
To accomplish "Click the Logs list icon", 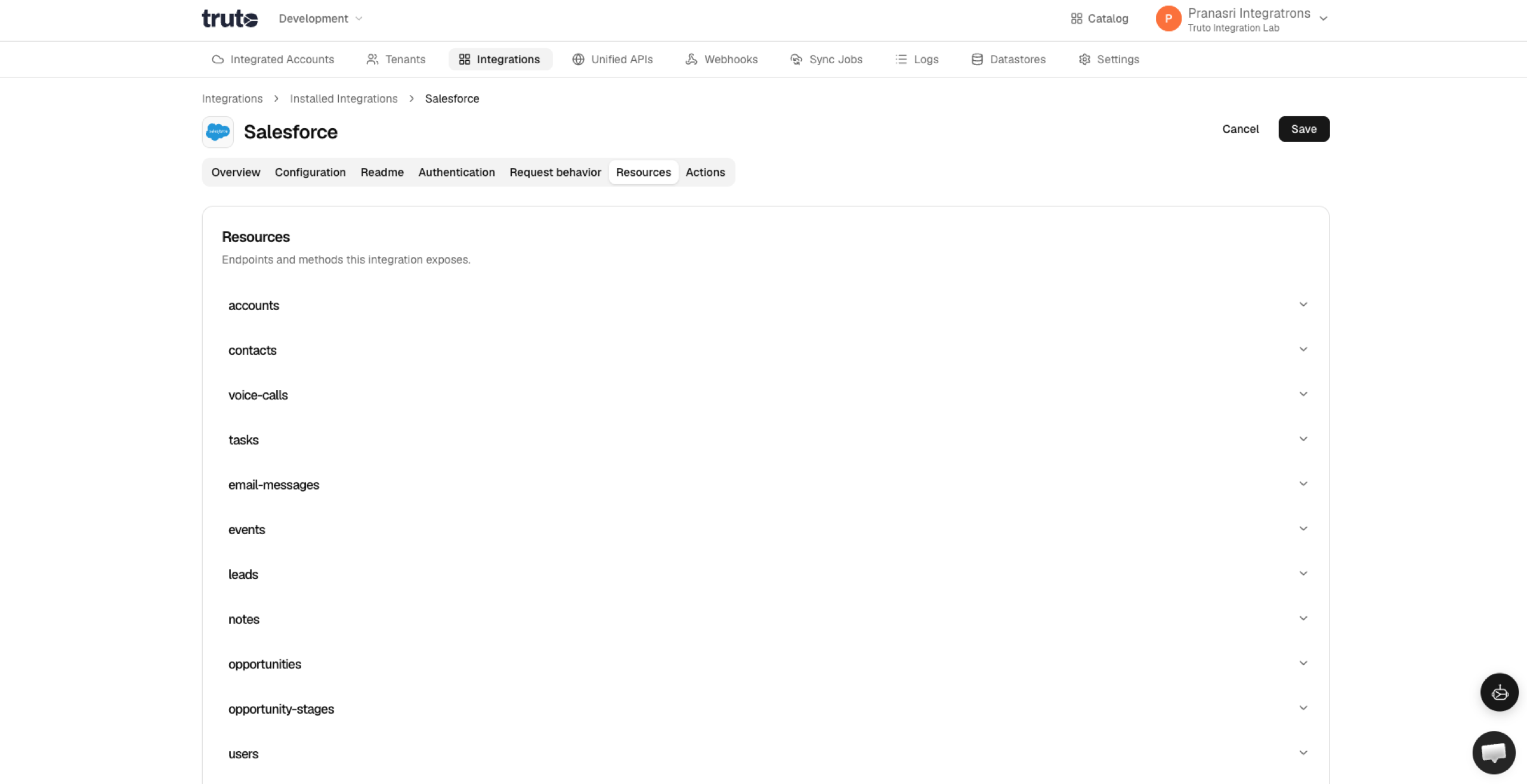I will pyautogui.click(x=901, y=59).
